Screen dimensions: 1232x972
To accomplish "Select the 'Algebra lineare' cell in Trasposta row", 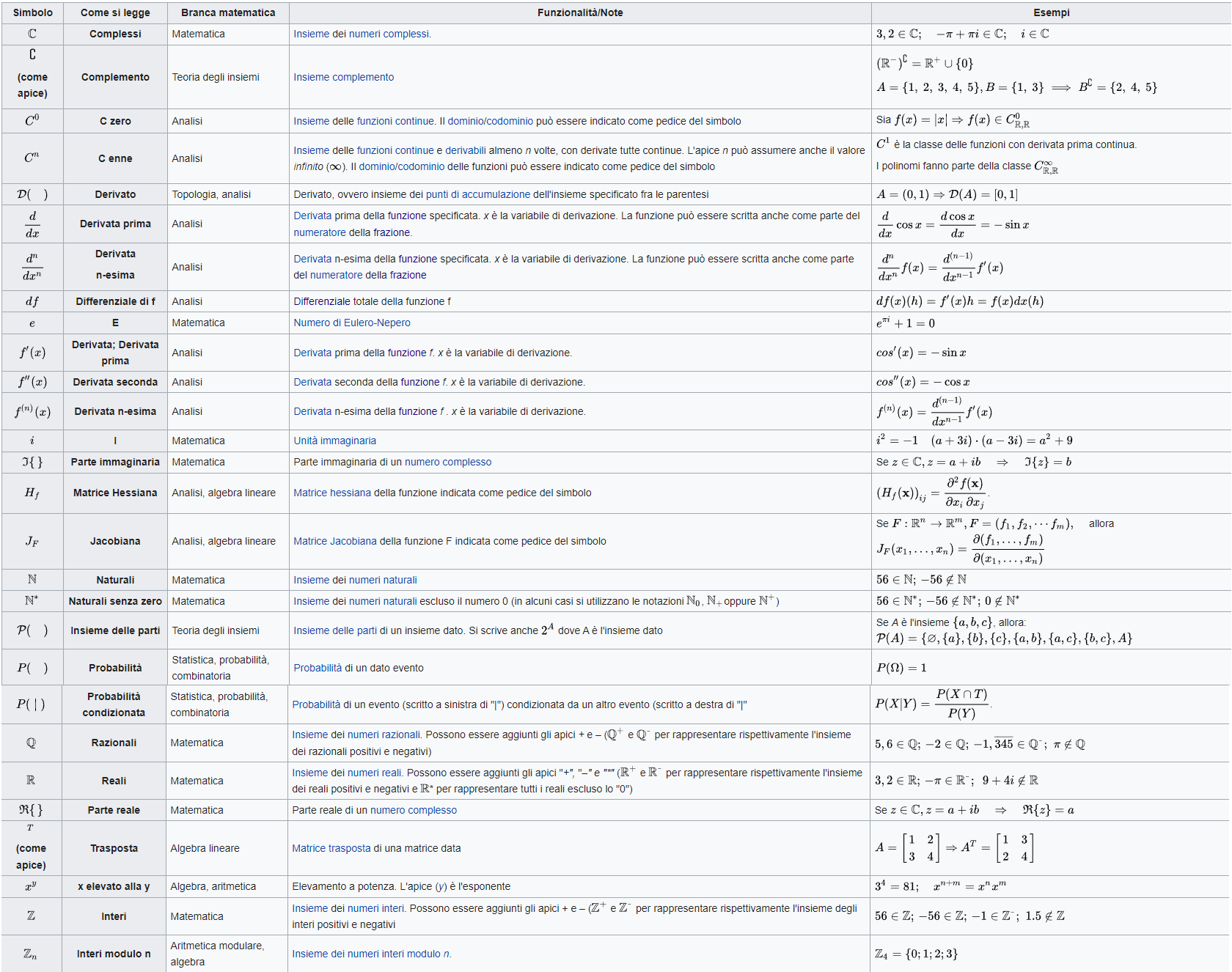I will point(227,848).
